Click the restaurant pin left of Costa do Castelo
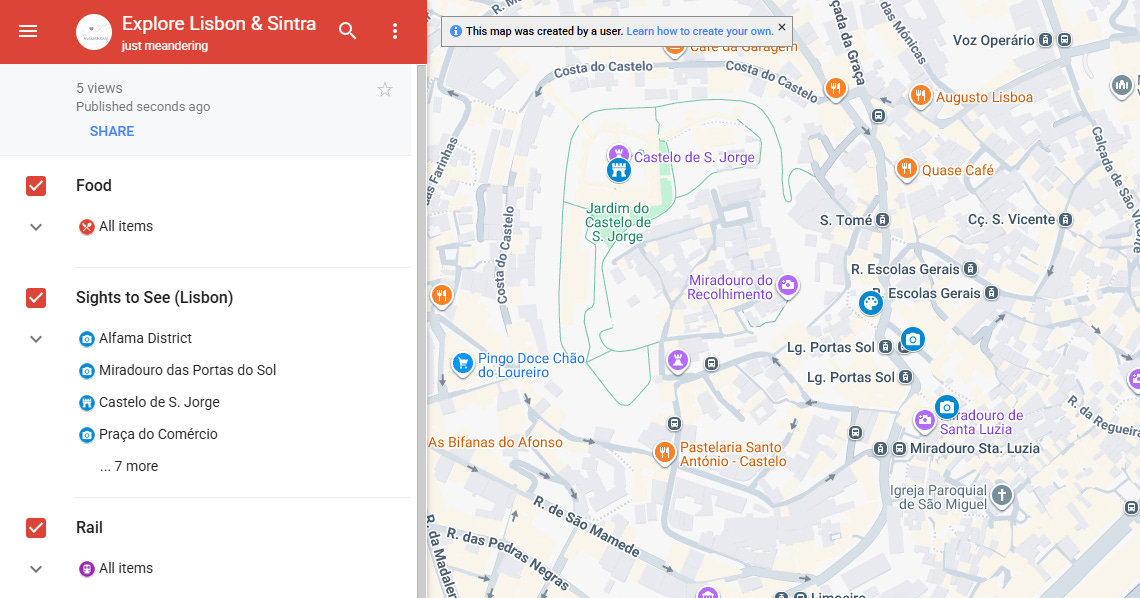The height and width of the screenshot is (598, 1140). click(441, 295)
